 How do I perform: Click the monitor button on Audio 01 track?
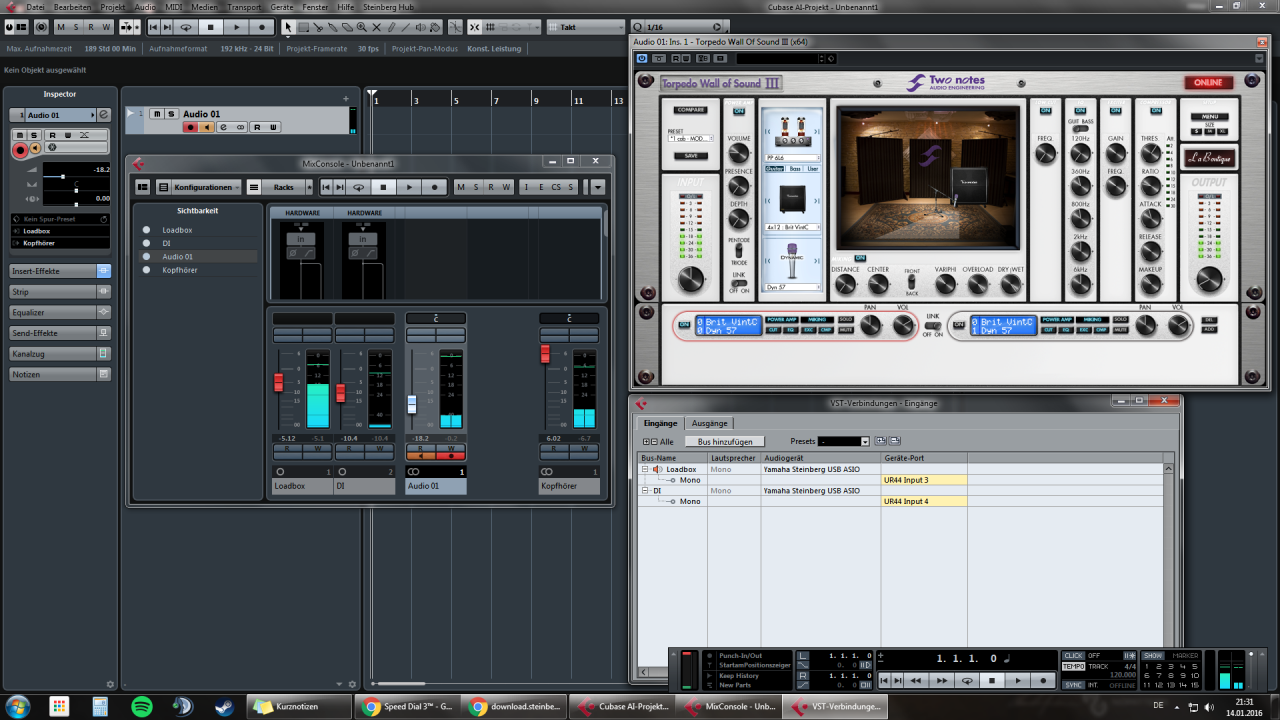click(x=207, y=127)
